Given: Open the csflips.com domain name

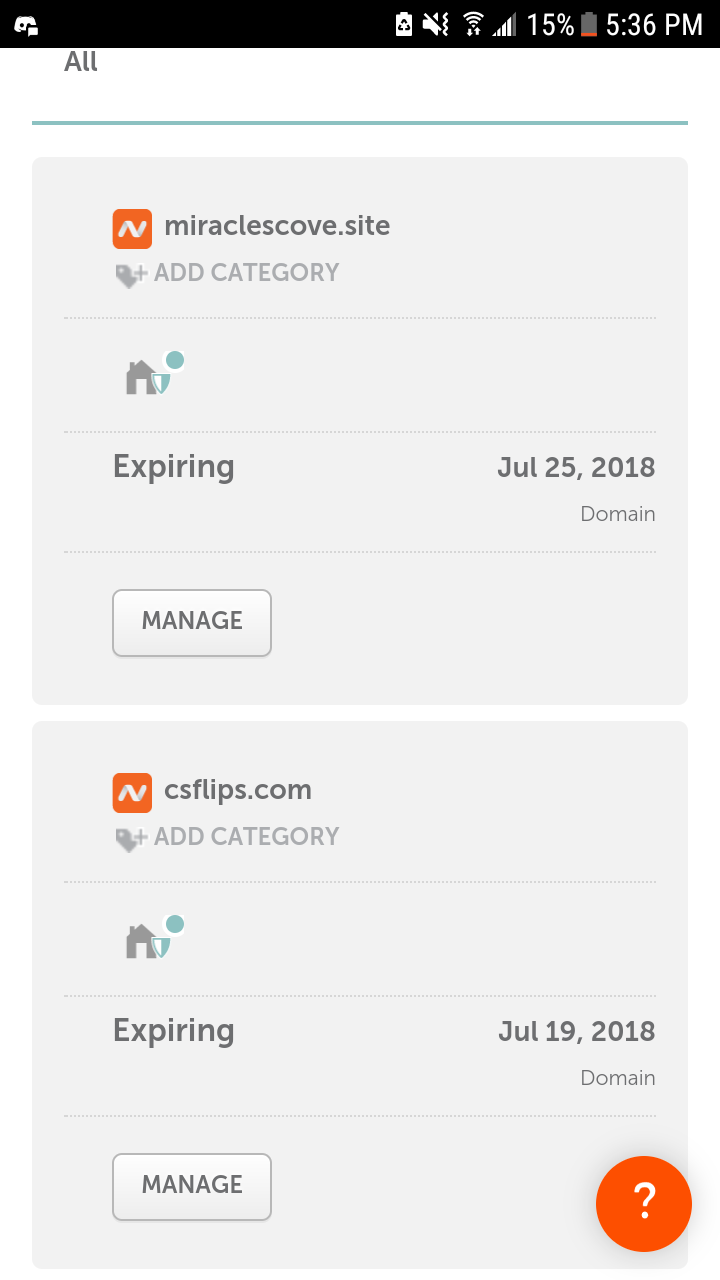Looking at the screenshot, I should pos(238,791).
